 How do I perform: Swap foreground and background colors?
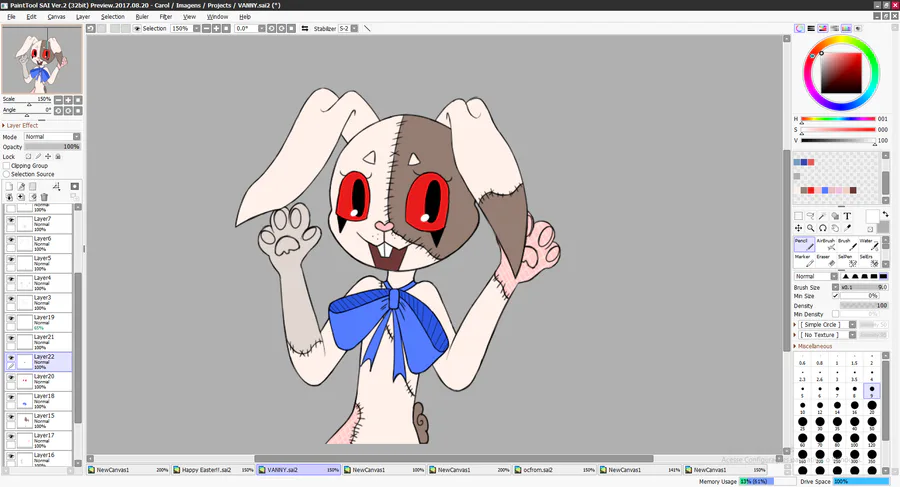886,214
